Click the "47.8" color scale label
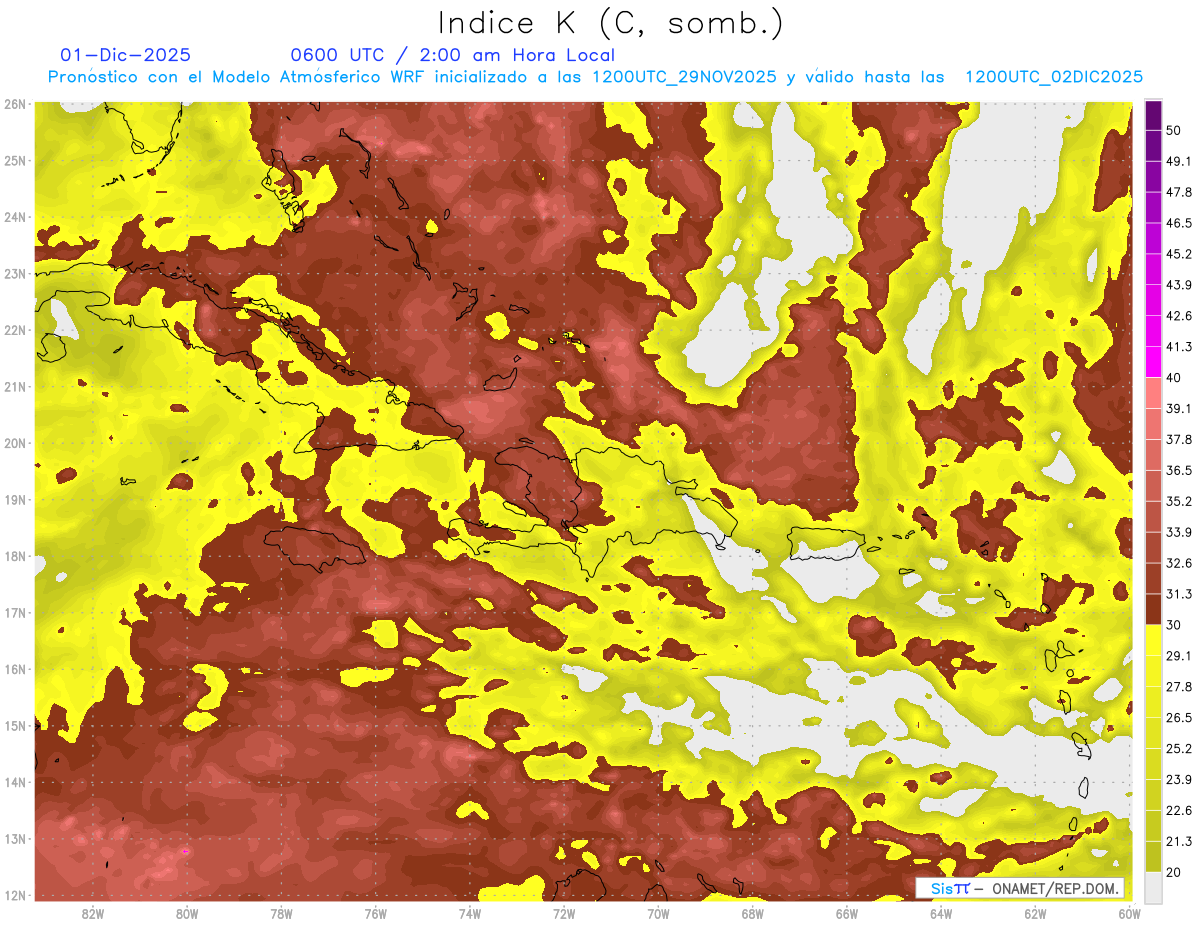 1179,192
